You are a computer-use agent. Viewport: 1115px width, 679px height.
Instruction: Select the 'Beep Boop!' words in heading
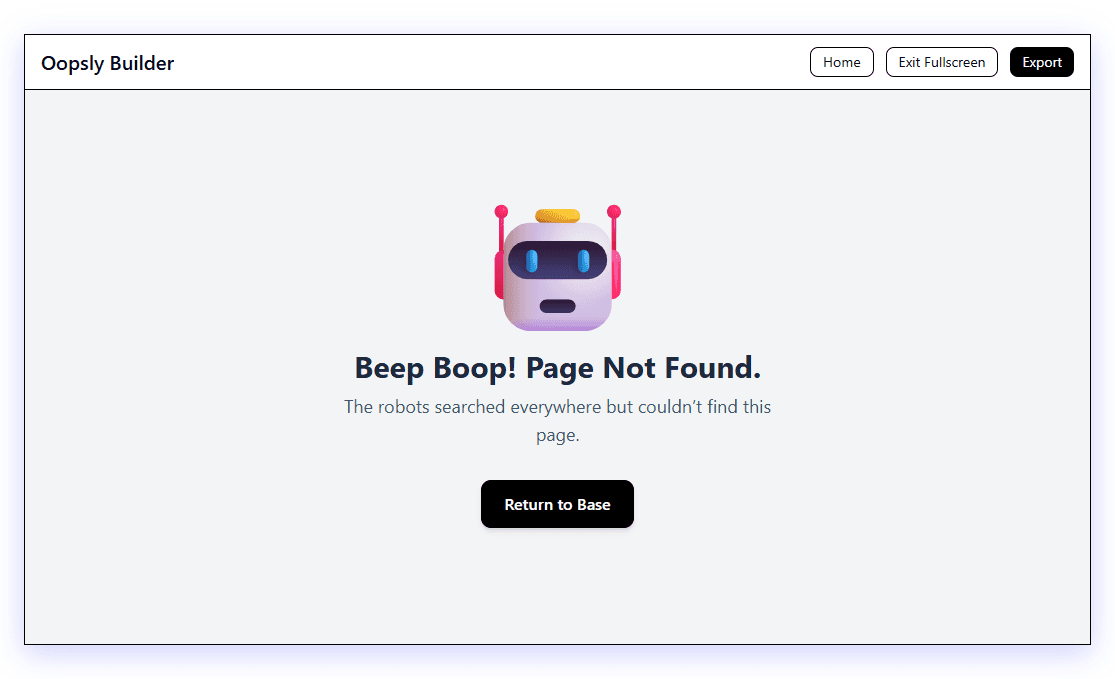pos(435,368)
